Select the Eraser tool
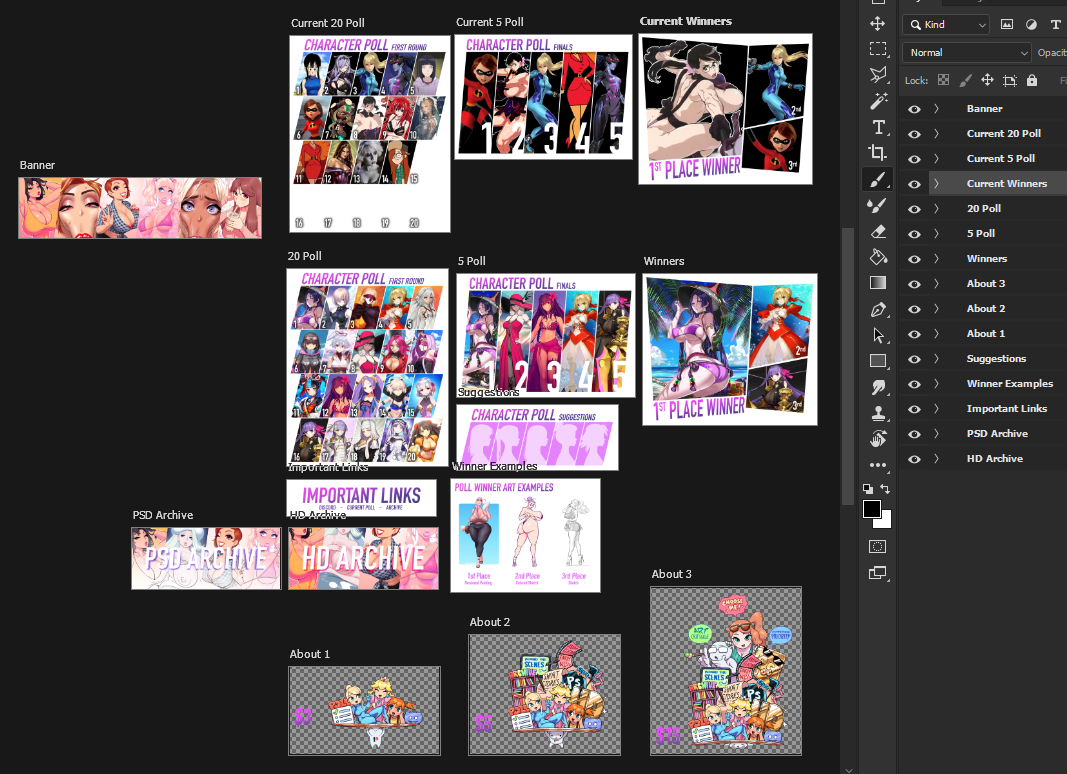 878,231
